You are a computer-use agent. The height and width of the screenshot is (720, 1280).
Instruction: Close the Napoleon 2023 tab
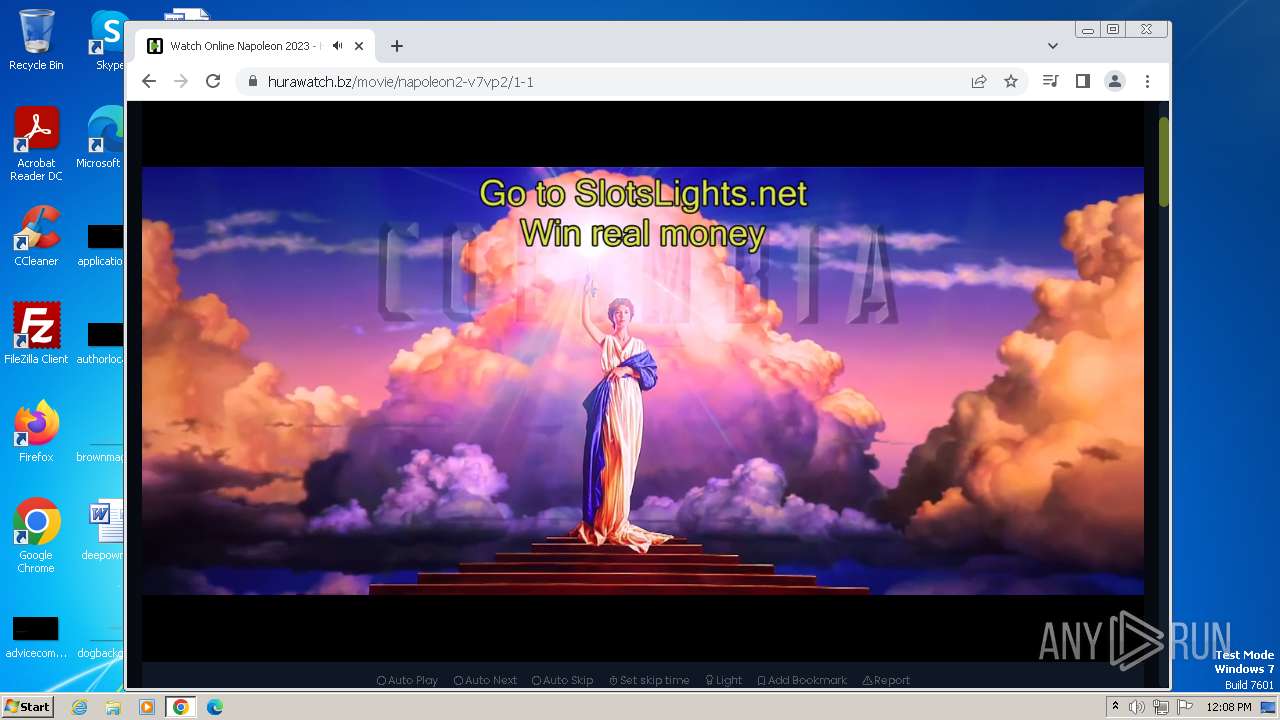pyautogui.click(x=359, y=46)
